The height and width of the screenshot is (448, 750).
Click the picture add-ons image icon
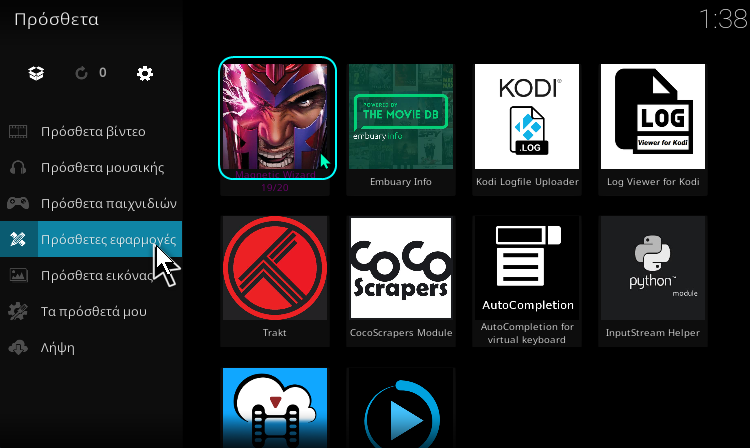[x=18, y=275]
